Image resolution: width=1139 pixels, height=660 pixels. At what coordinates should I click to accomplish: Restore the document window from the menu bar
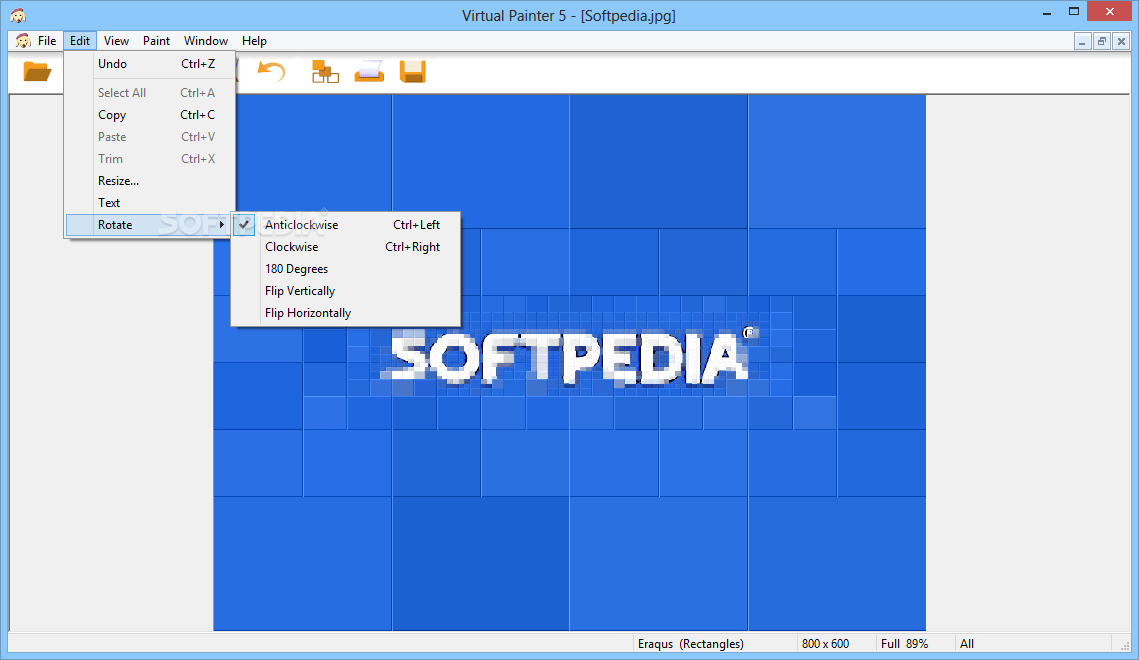tap(1101, 41)
